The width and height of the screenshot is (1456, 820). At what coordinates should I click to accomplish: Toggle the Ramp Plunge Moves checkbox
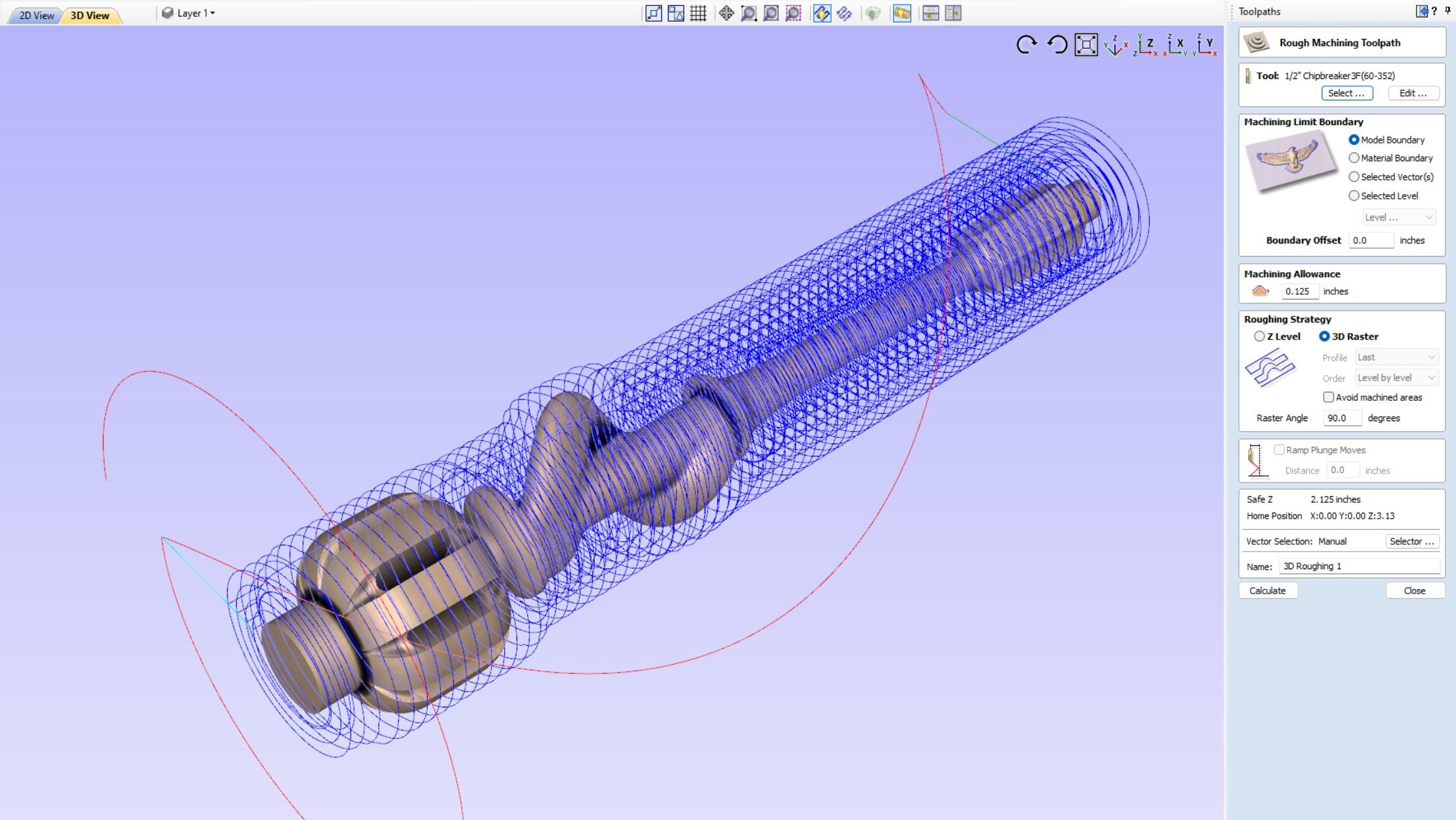point(1279,450)
